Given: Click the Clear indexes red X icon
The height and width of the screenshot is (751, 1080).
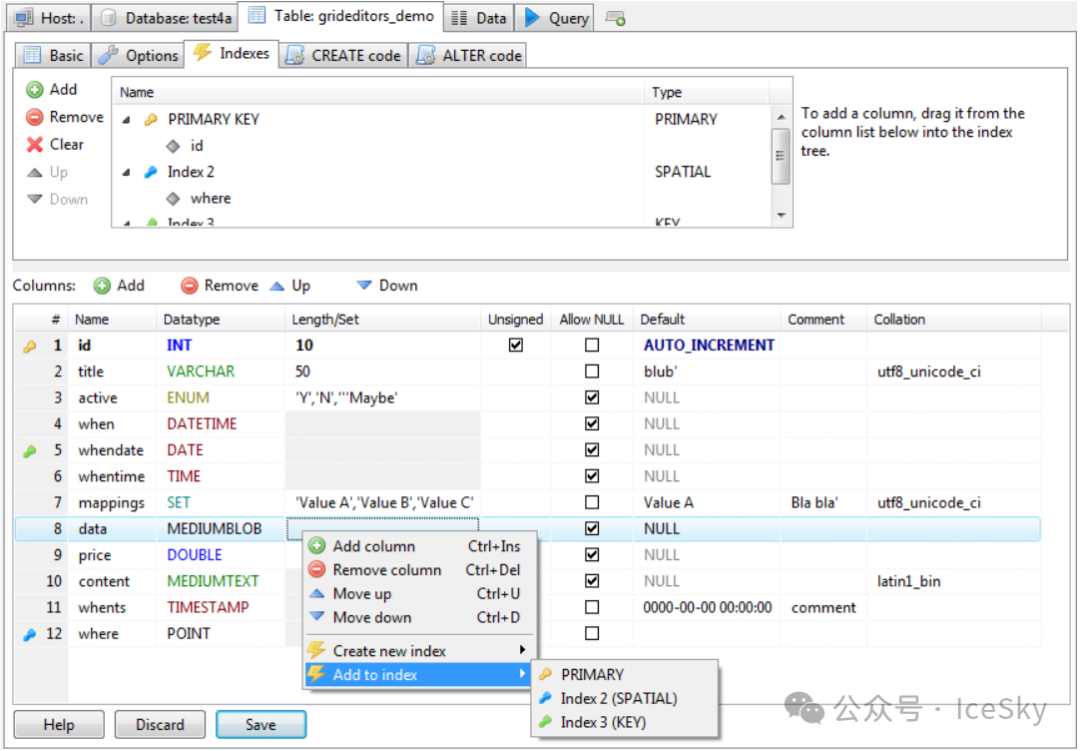Looking at the screenshot, I should point(35,144).
